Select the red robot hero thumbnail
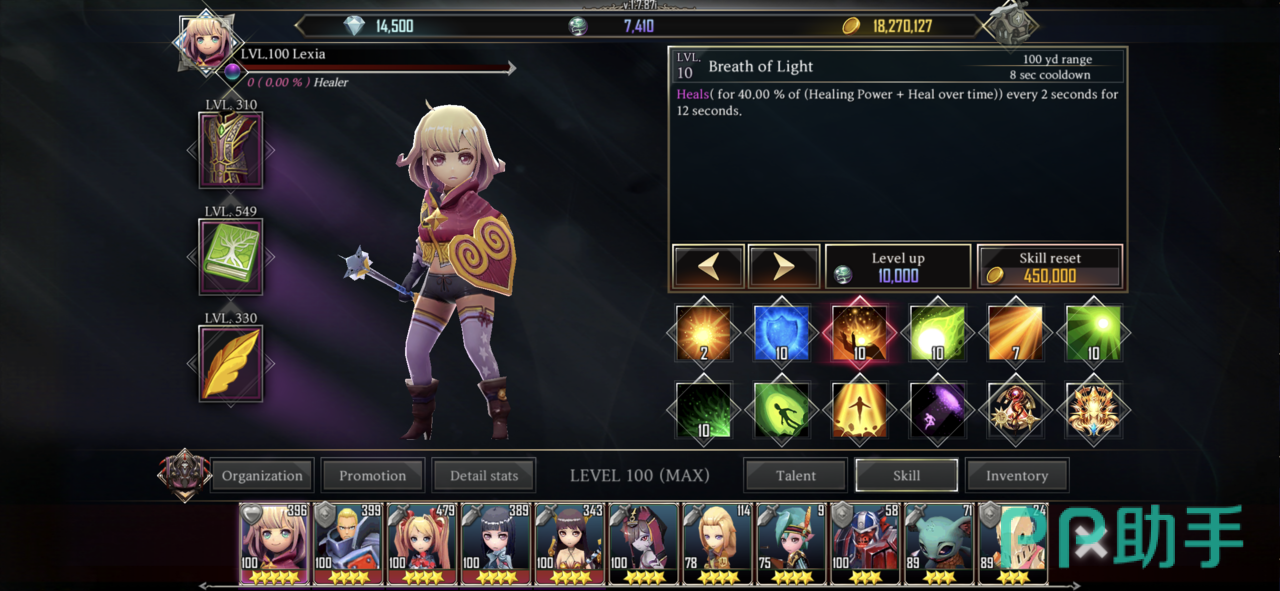The height and width of the screenshot is (591, 1280). [x=866, y=543]
